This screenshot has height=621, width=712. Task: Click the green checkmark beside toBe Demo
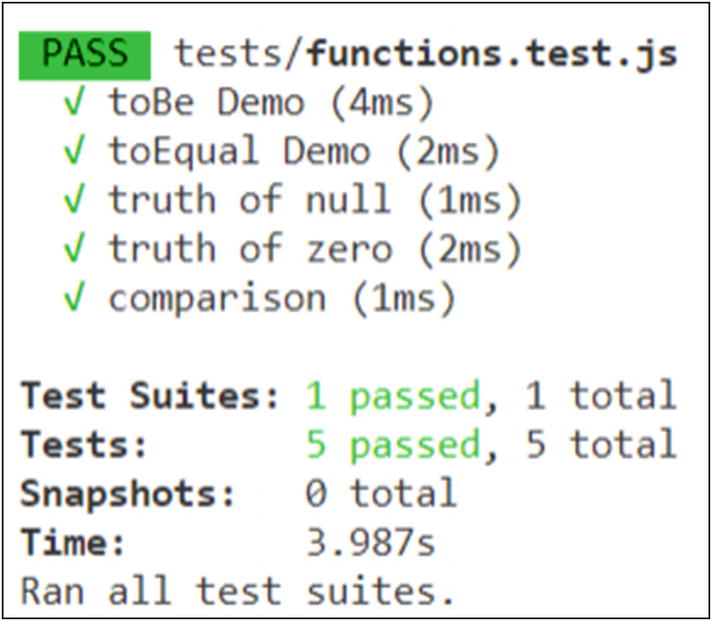click(x=72, y=102)
